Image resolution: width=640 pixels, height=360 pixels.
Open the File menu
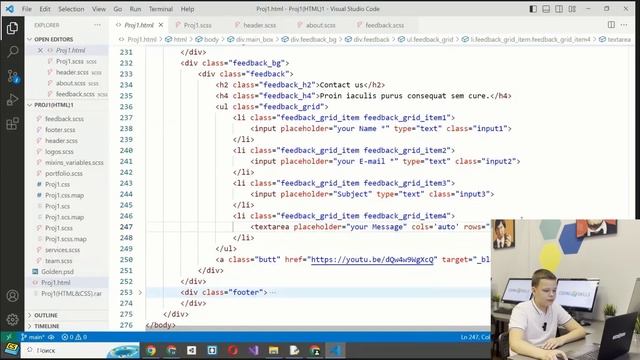[27, 9]
